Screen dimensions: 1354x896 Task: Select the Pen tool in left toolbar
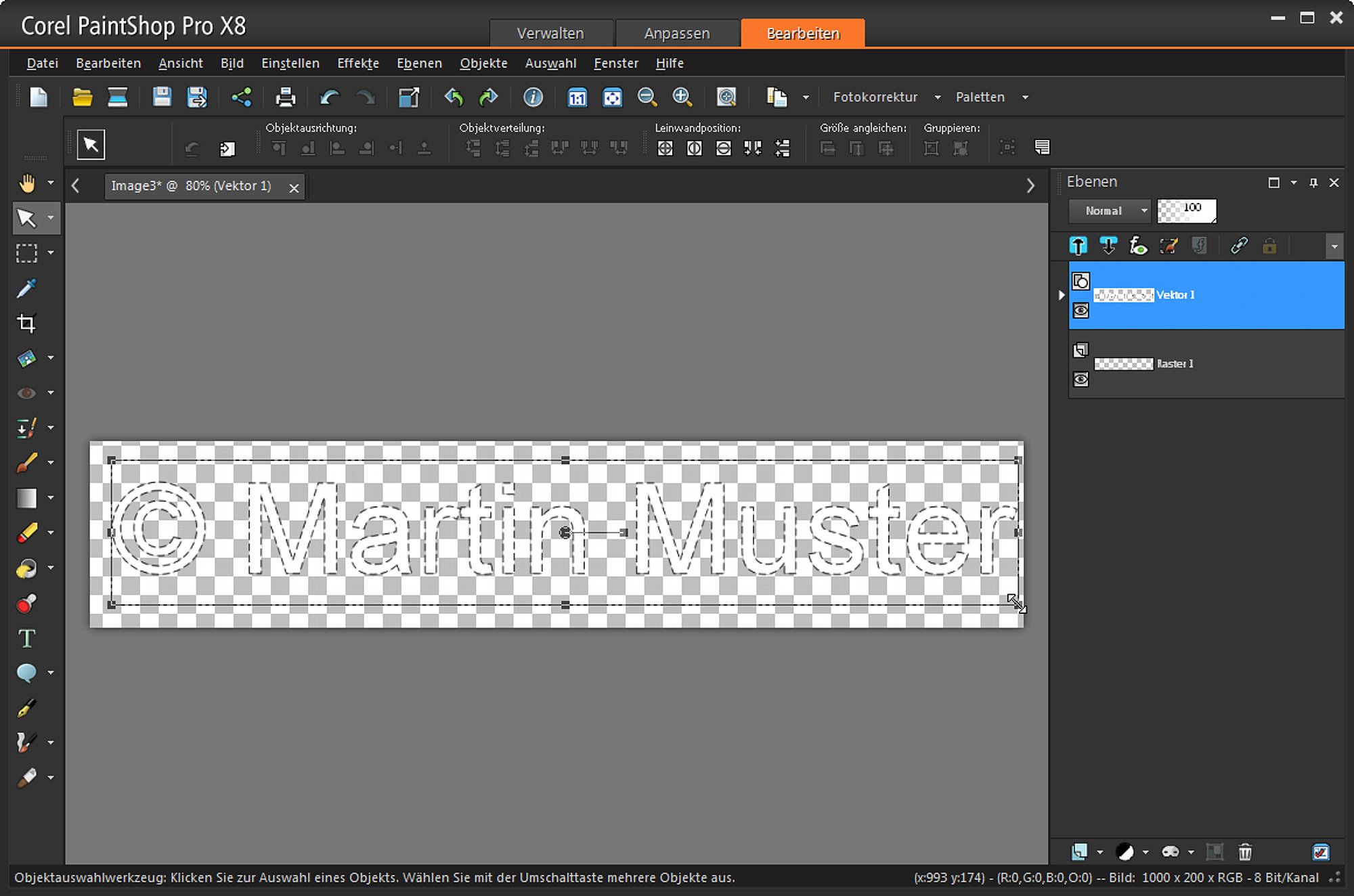coord(27,708)
